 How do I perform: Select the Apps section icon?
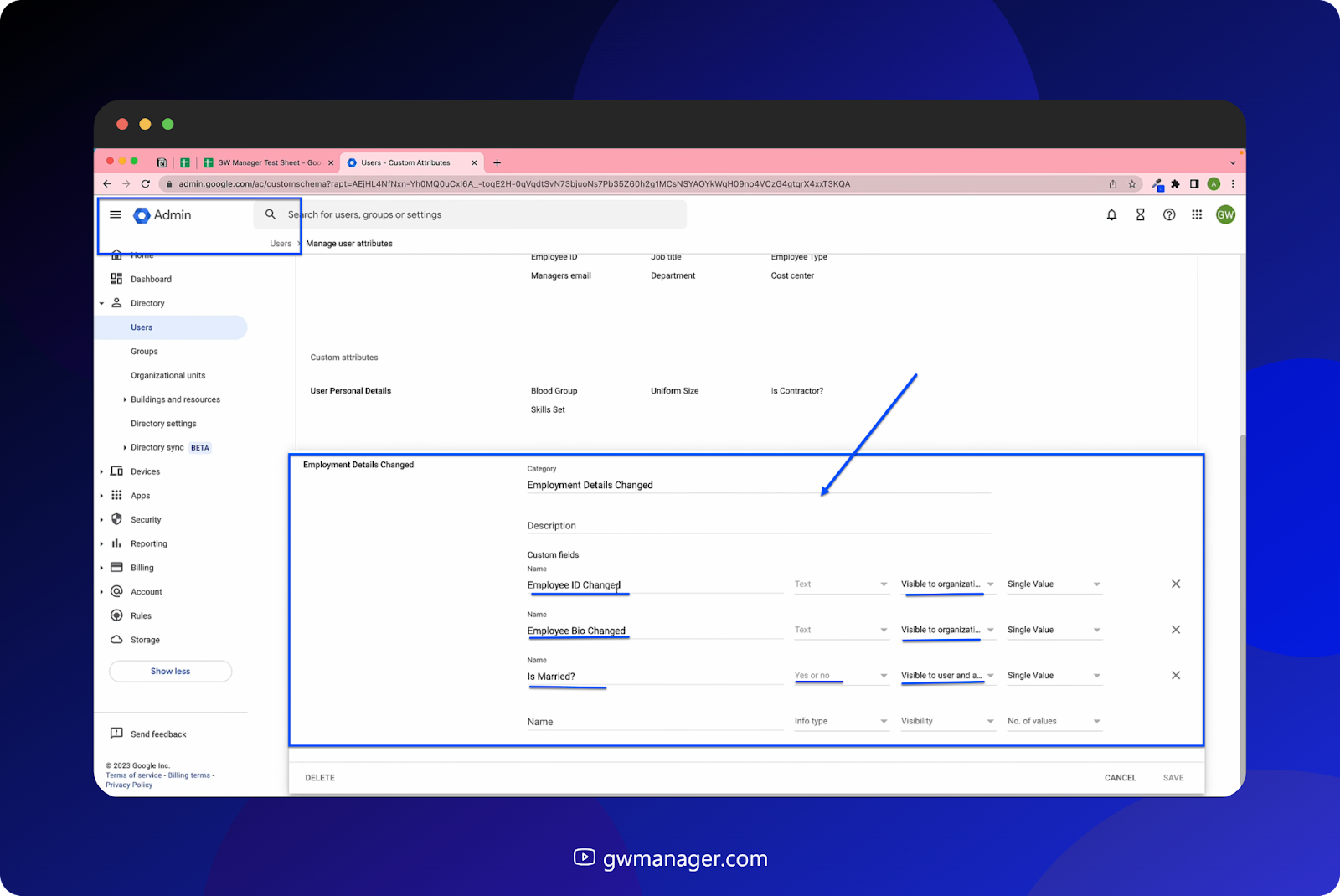point(116,495)
